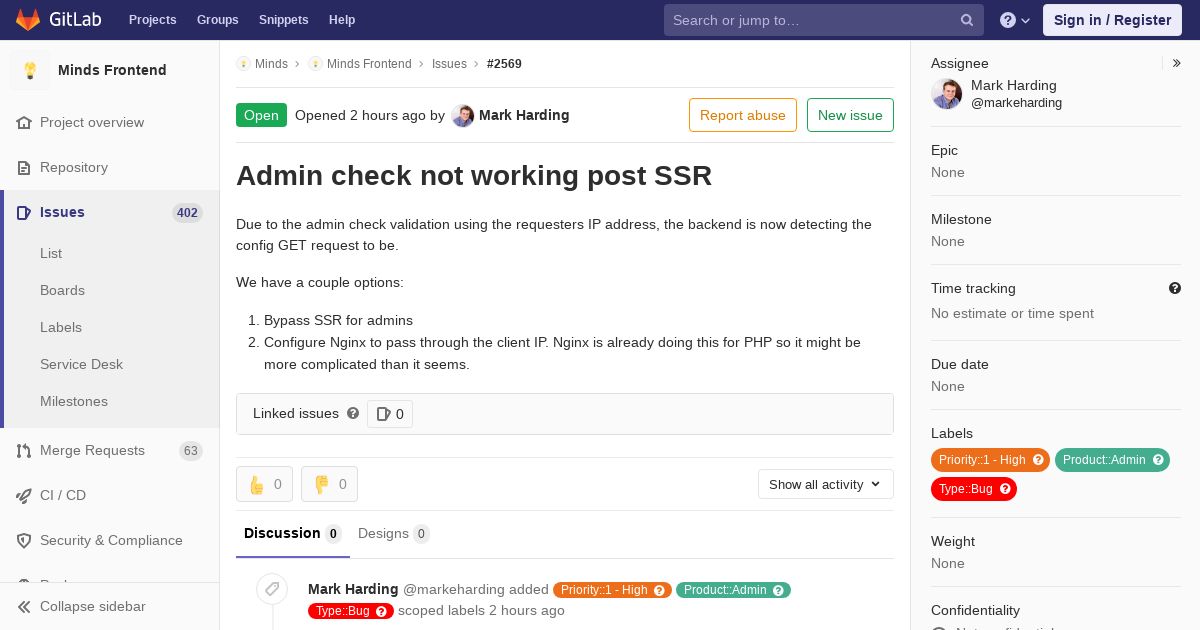Screen dimensions: 1200x630
Task: Click the Minds group breadcrumb link
Action: pyautogui.click(x=271, y=63)
